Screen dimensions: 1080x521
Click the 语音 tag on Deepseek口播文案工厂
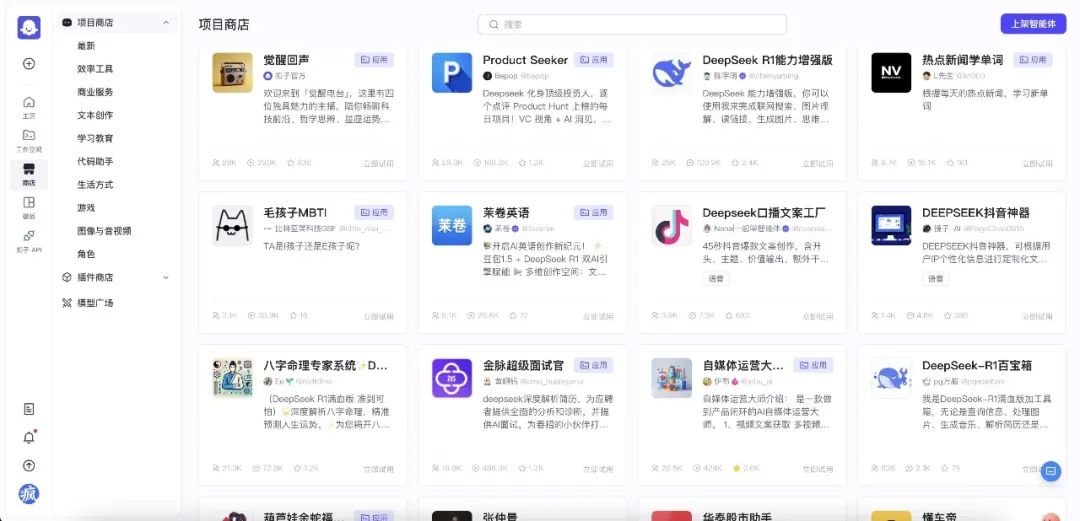716,278
